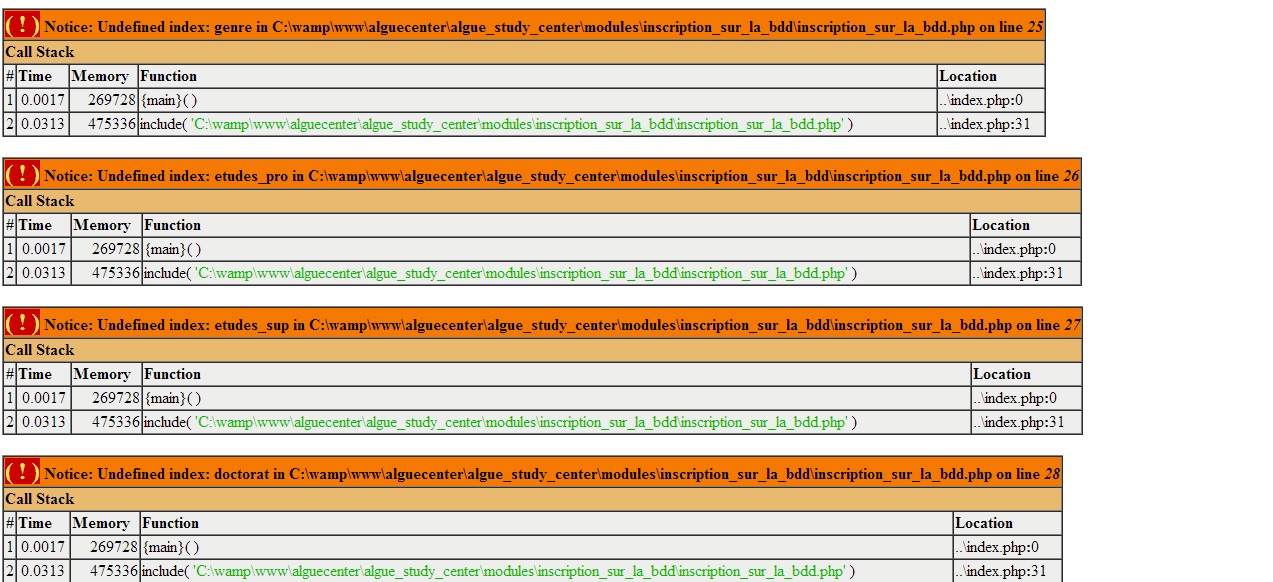This screenshot has width=1273, height=582.
Task: Click memory 269728 in etudes_pro call stack
Action: pyautogui.click(x=116, y=249)
